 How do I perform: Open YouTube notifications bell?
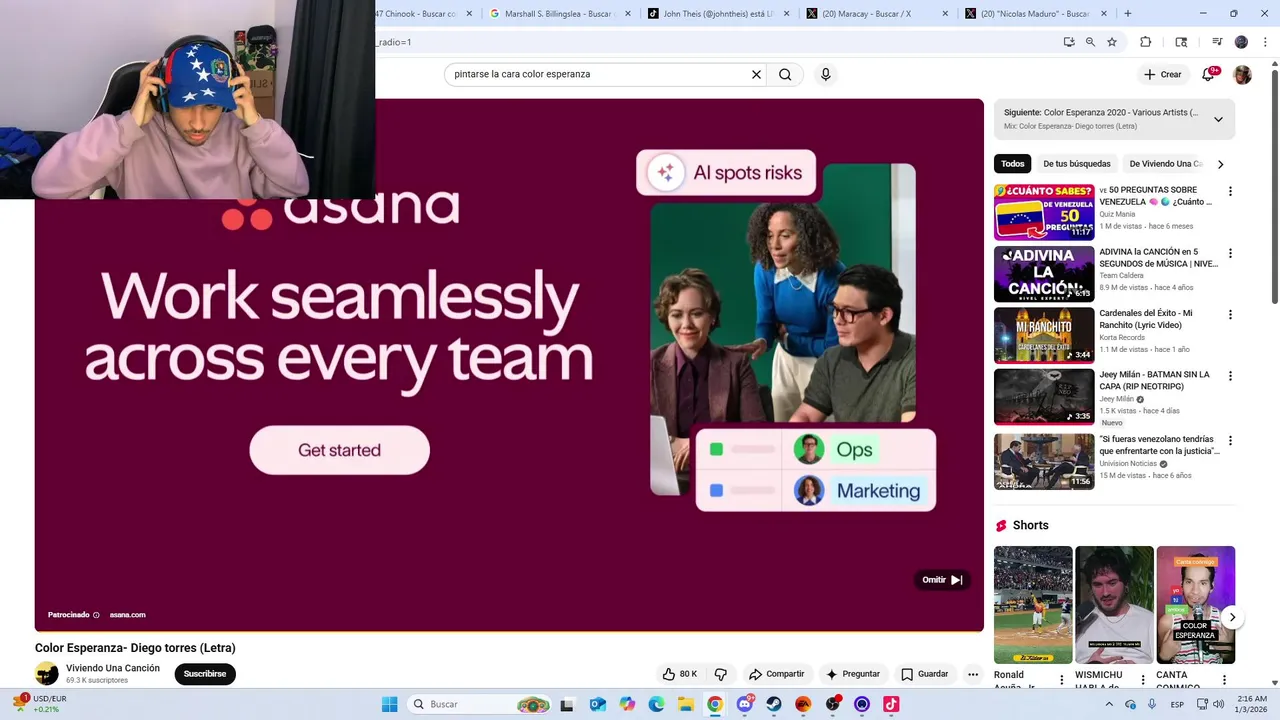(x=1207, y=75)
